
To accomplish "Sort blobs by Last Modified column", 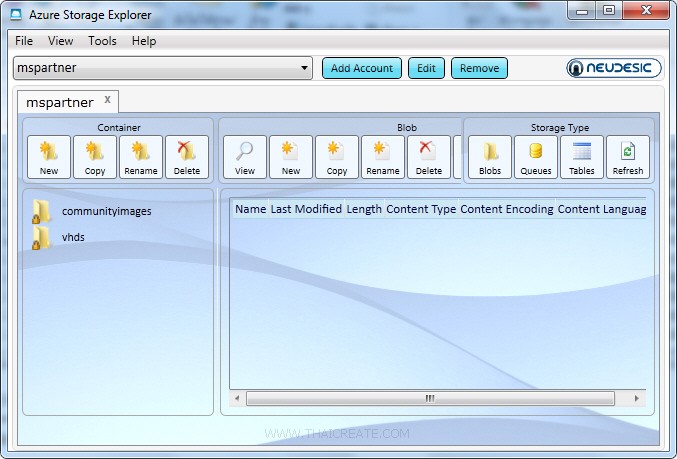I will point(306,209).
